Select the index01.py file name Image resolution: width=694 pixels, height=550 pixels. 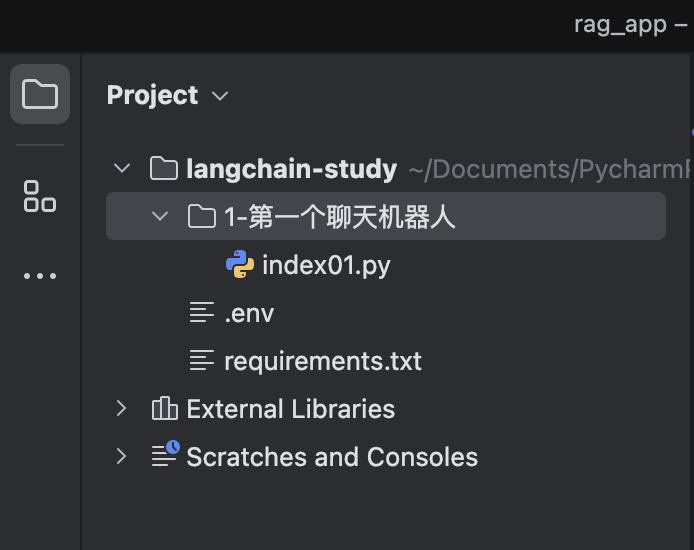(326, 265)
